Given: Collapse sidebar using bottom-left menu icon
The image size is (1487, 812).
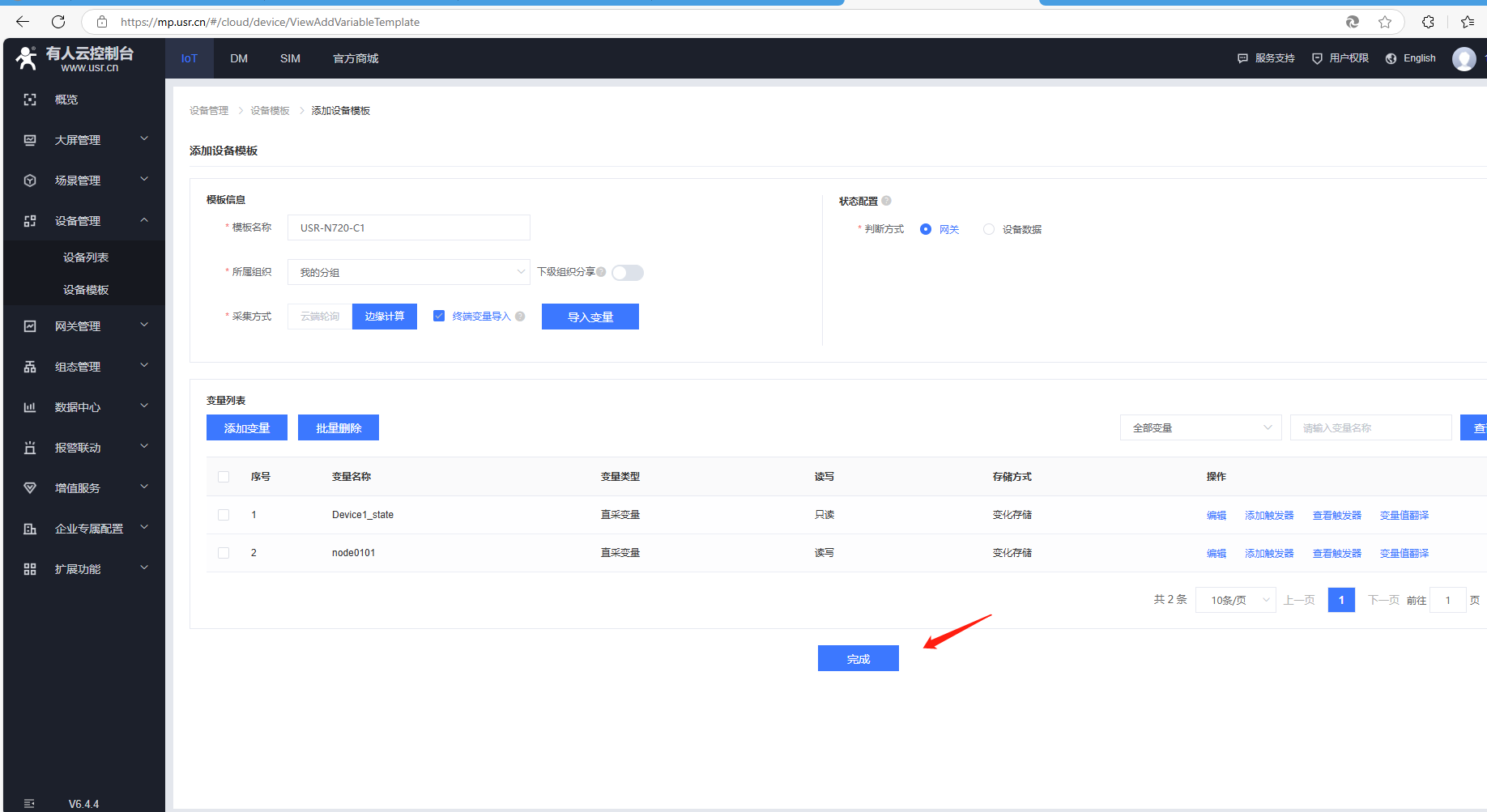Looking at the screenshot, I should pyautogui.click(x=30, y=803).
